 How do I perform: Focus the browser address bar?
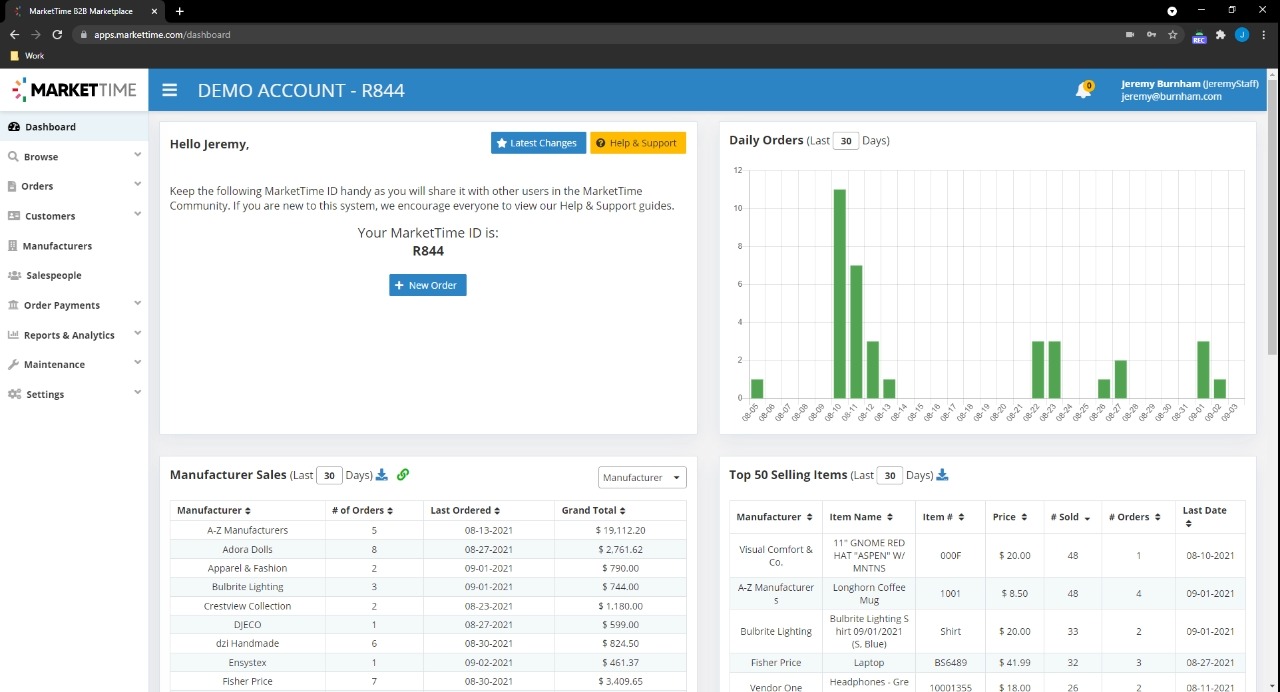(x=600, y=34)
